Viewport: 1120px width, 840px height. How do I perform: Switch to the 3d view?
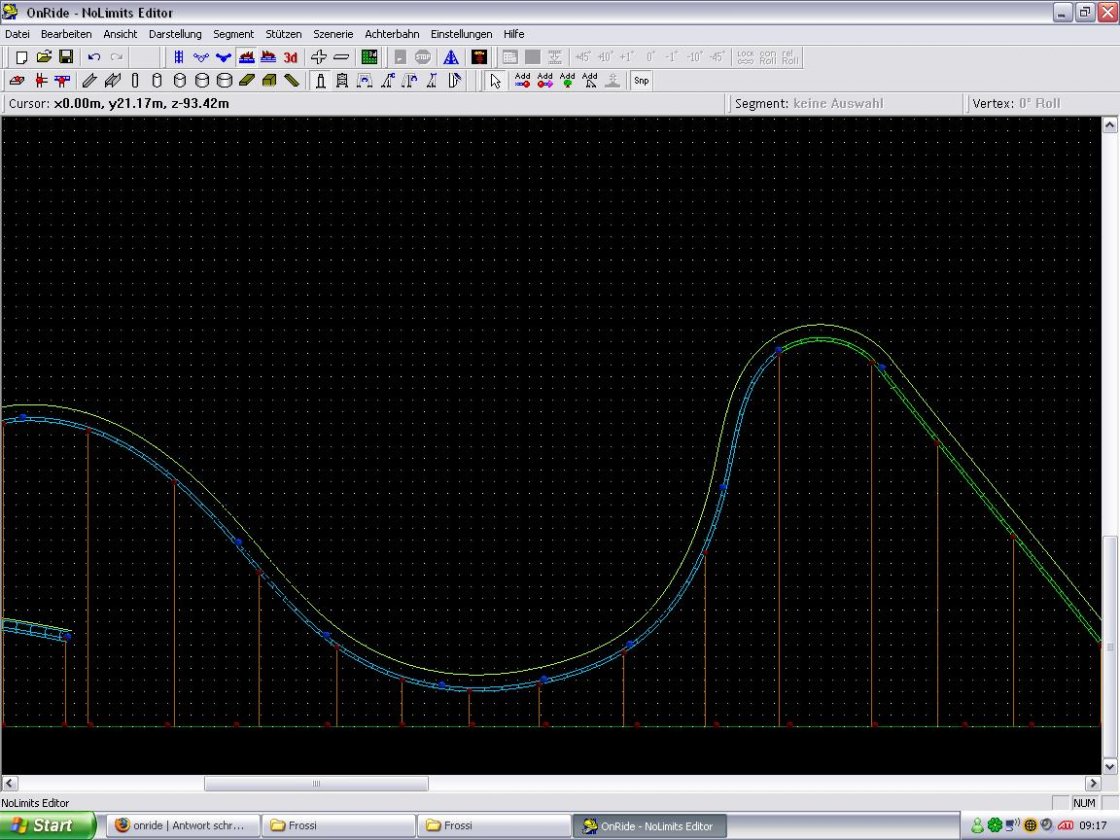(291, 57)
